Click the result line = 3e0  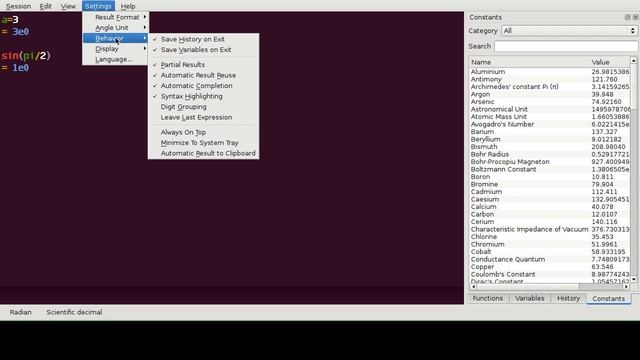(x=15, y=32)
